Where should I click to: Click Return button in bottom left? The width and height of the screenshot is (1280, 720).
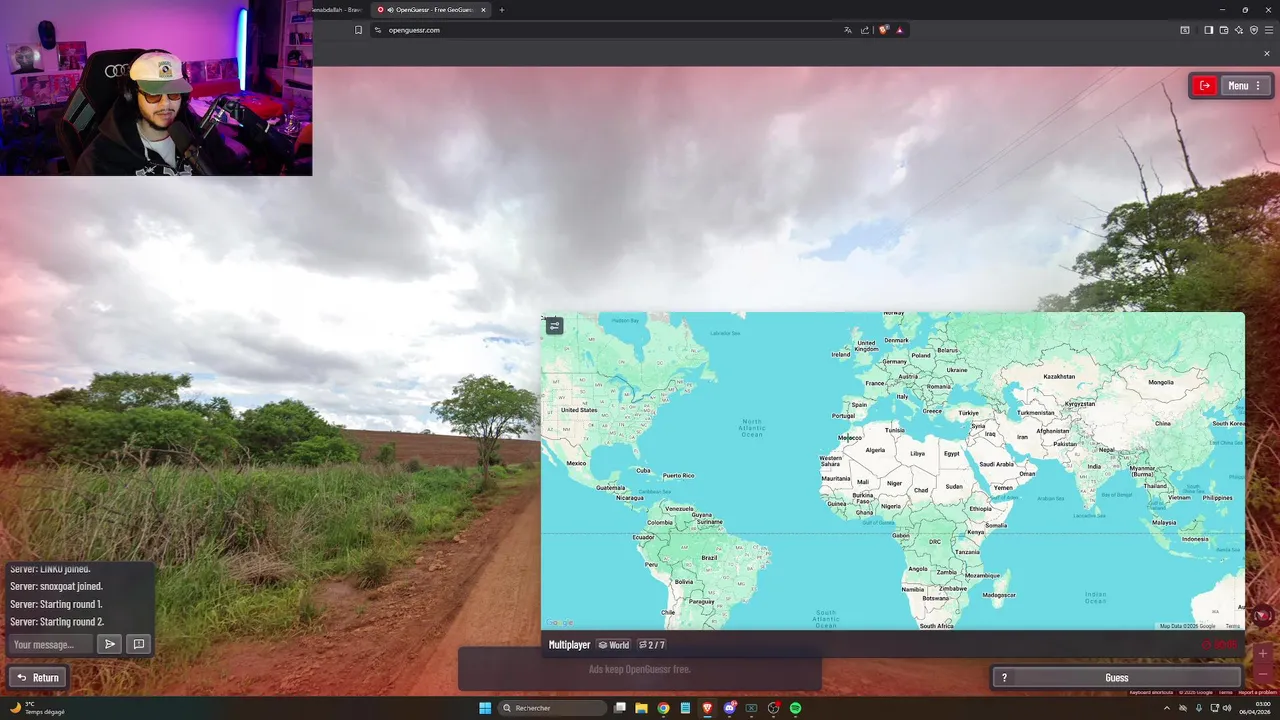[38, 678]
